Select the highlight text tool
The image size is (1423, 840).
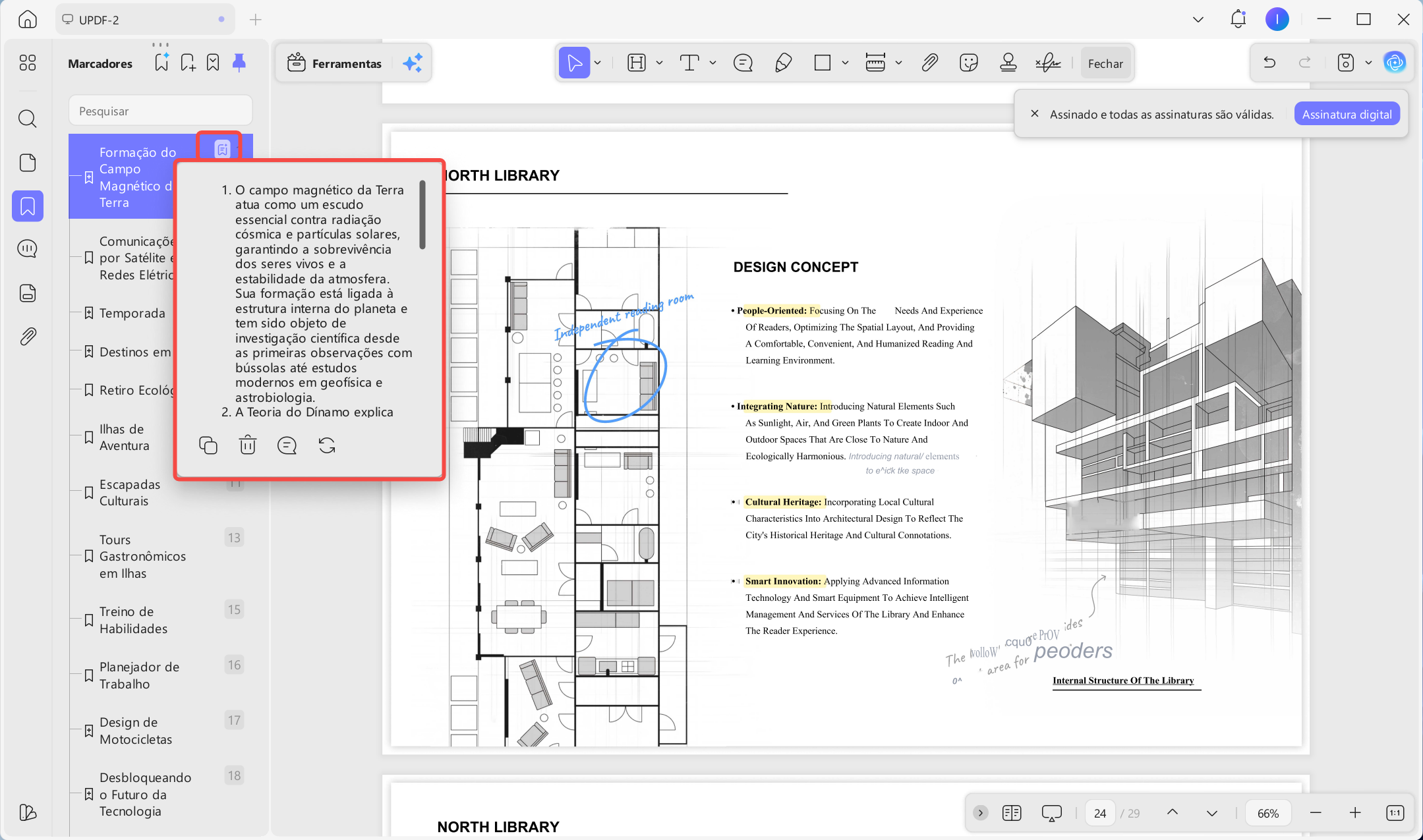point(637,63)
